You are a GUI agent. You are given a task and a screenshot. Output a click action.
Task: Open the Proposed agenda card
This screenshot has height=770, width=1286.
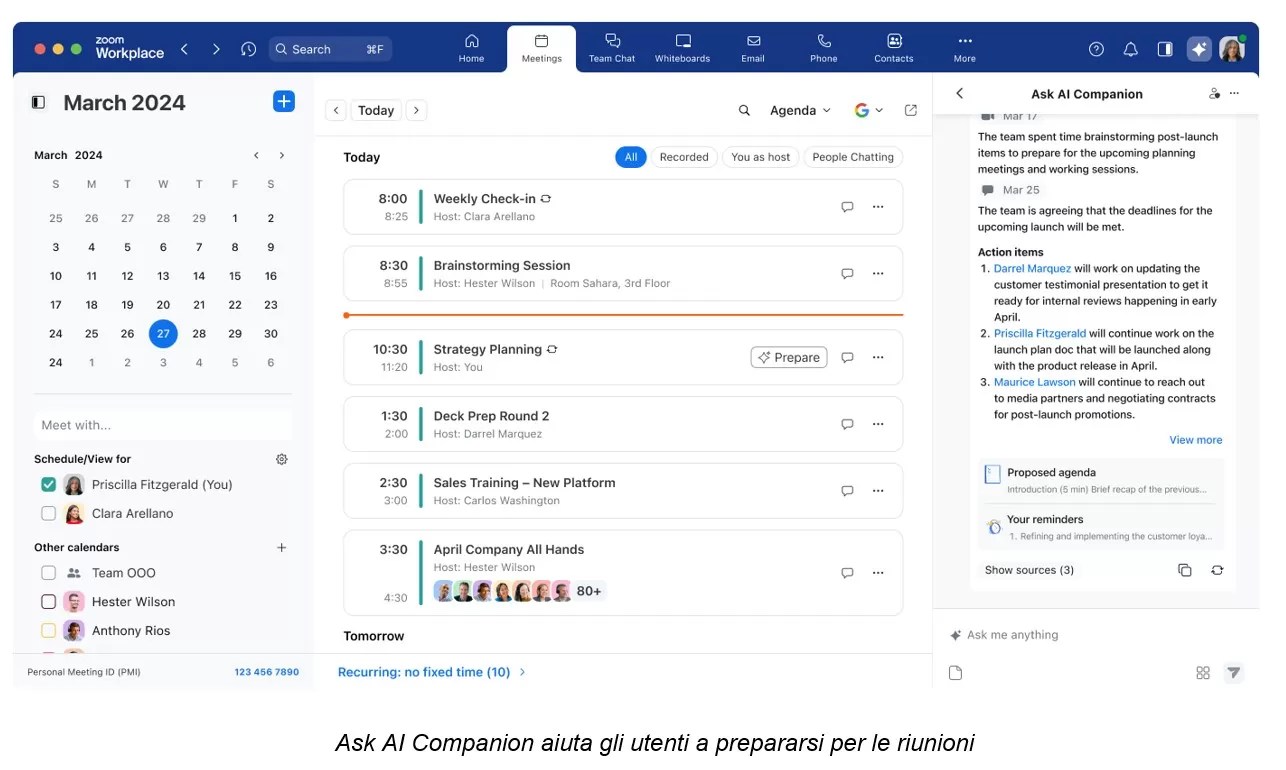click(x=1101, y=480)
